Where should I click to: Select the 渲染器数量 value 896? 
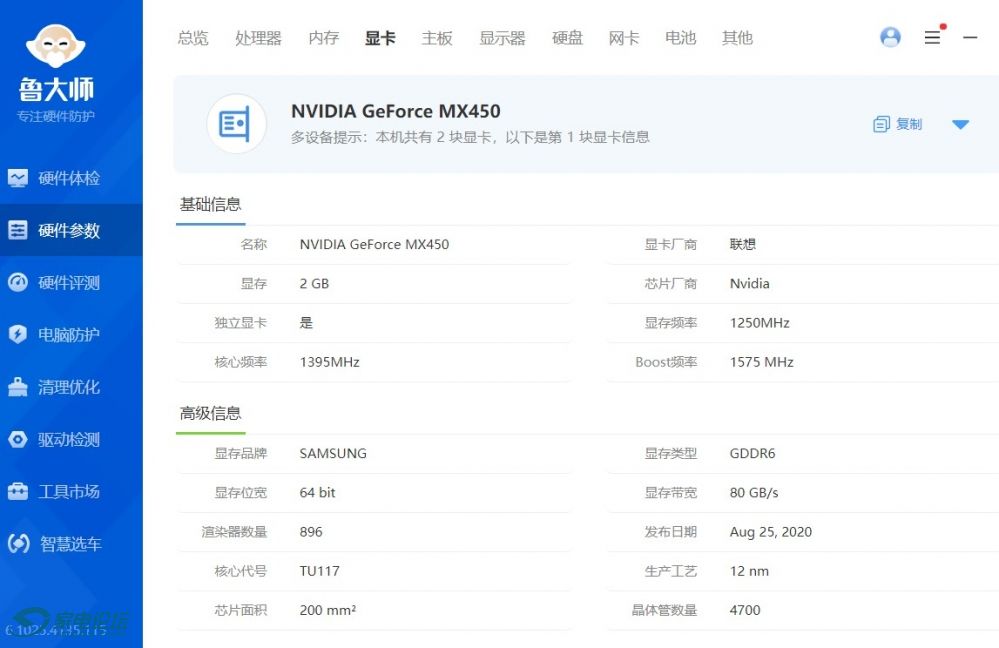coord(311,531)
